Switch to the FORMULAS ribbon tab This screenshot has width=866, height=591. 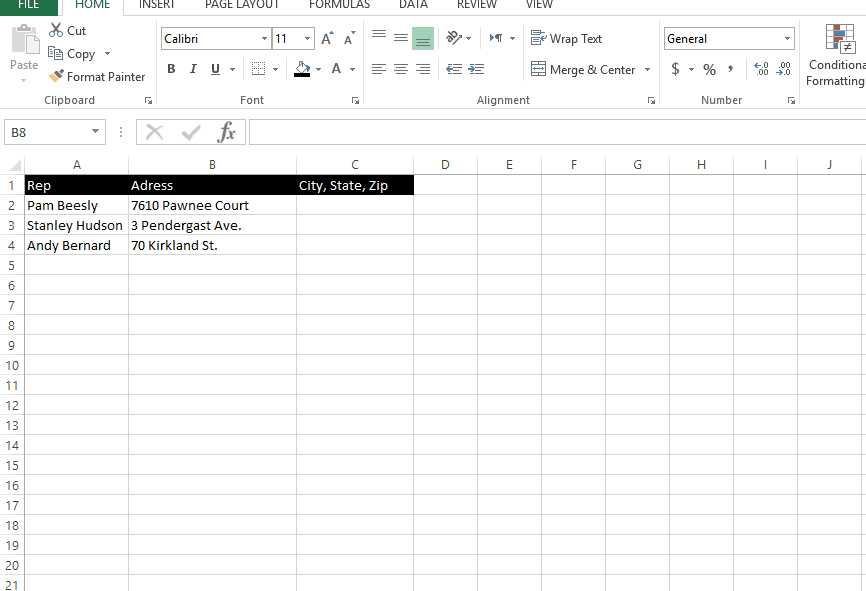coord(338,5)
